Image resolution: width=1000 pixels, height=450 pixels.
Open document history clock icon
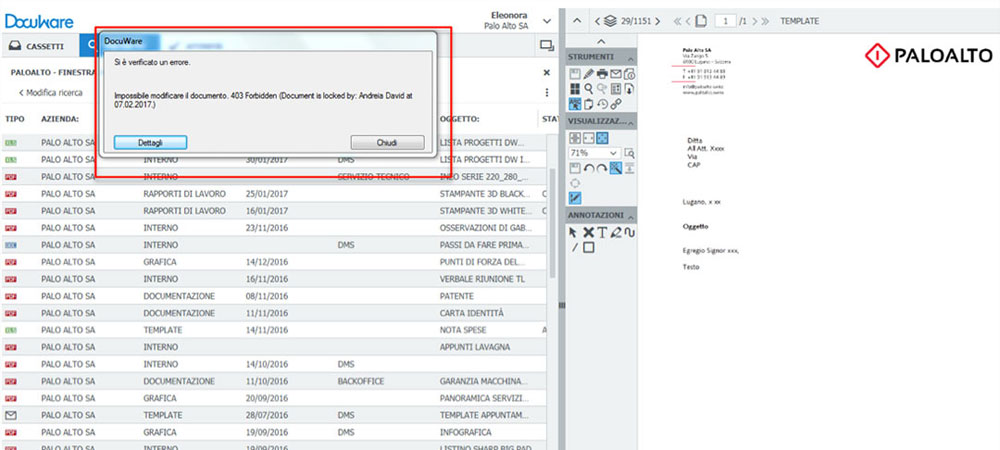(x=602, y=104)
